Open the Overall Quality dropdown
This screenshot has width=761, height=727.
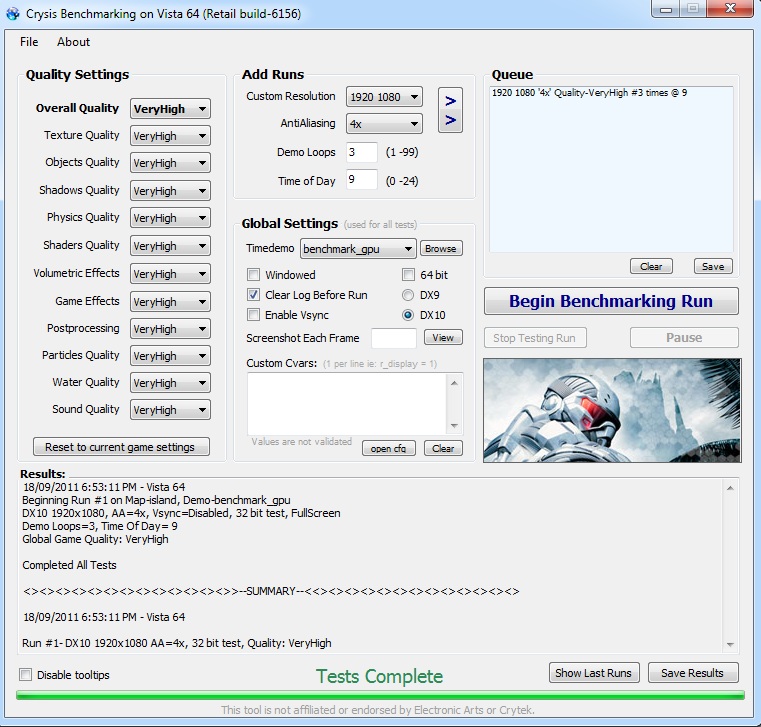170,109
